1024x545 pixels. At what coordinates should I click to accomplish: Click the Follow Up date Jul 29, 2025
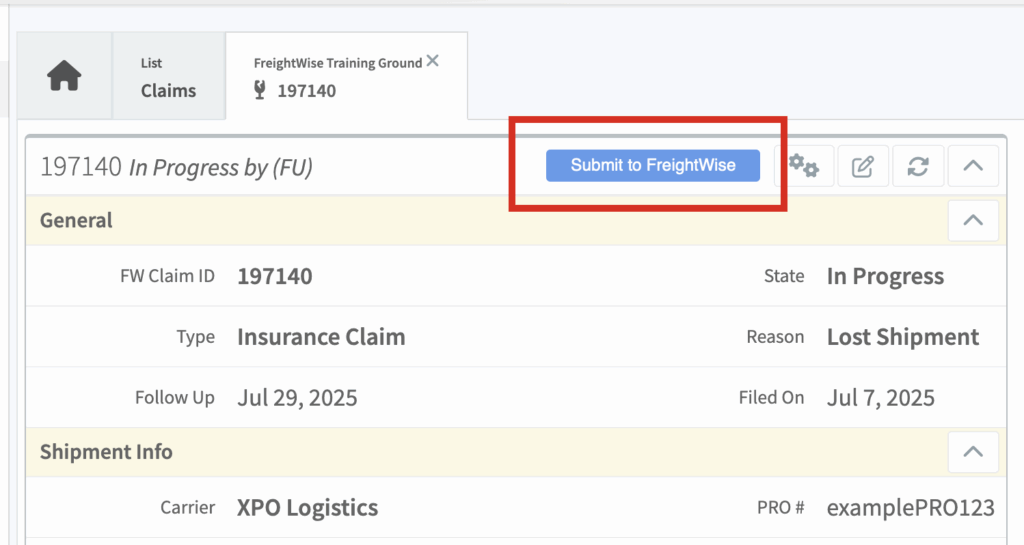297,398
